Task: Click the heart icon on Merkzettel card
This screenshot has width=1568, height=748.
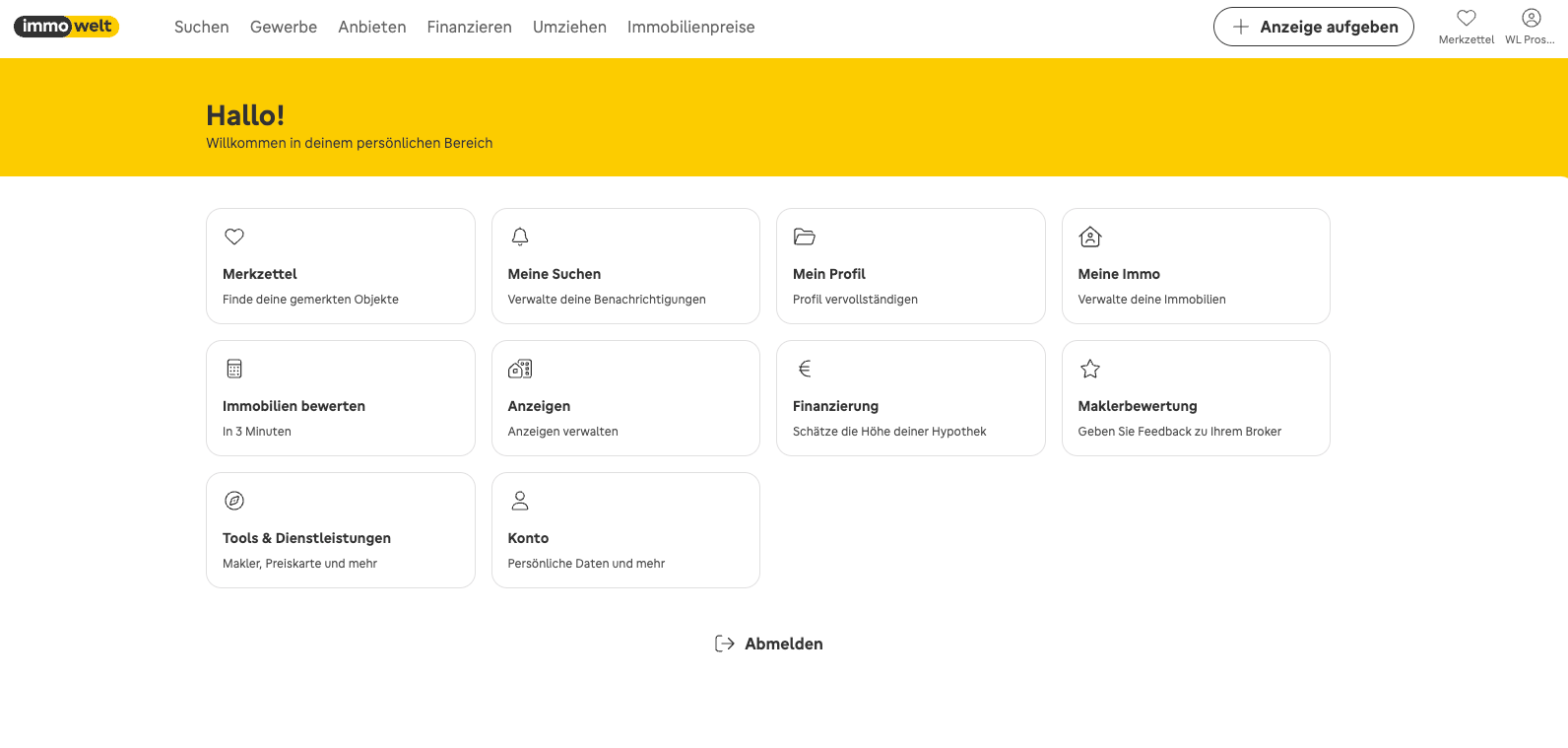Action: pos(234,237)
